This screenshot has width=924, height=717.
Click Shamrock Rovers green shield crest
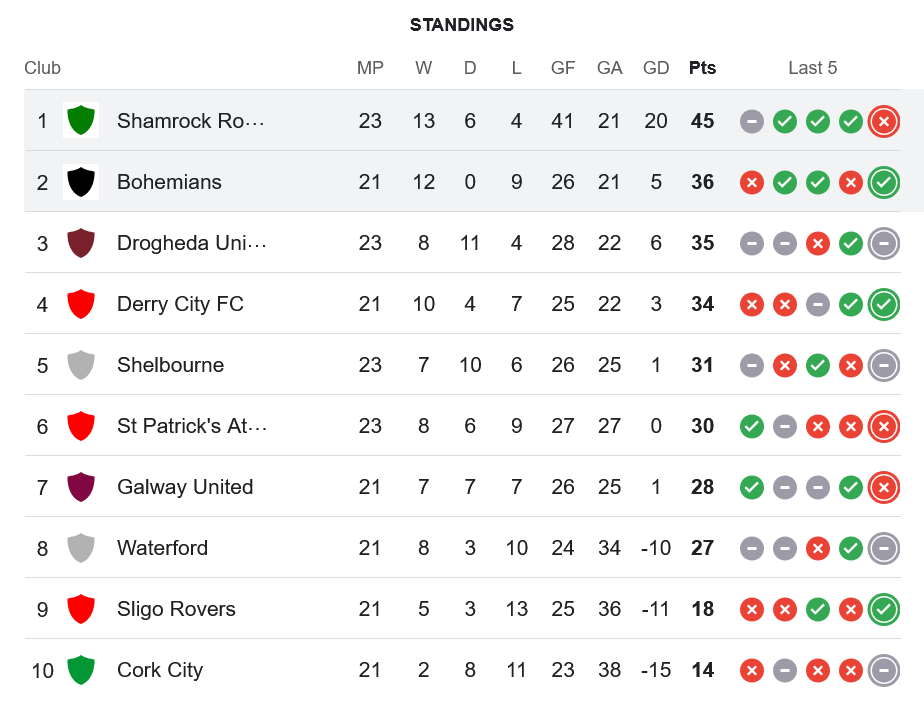point(81,120)
